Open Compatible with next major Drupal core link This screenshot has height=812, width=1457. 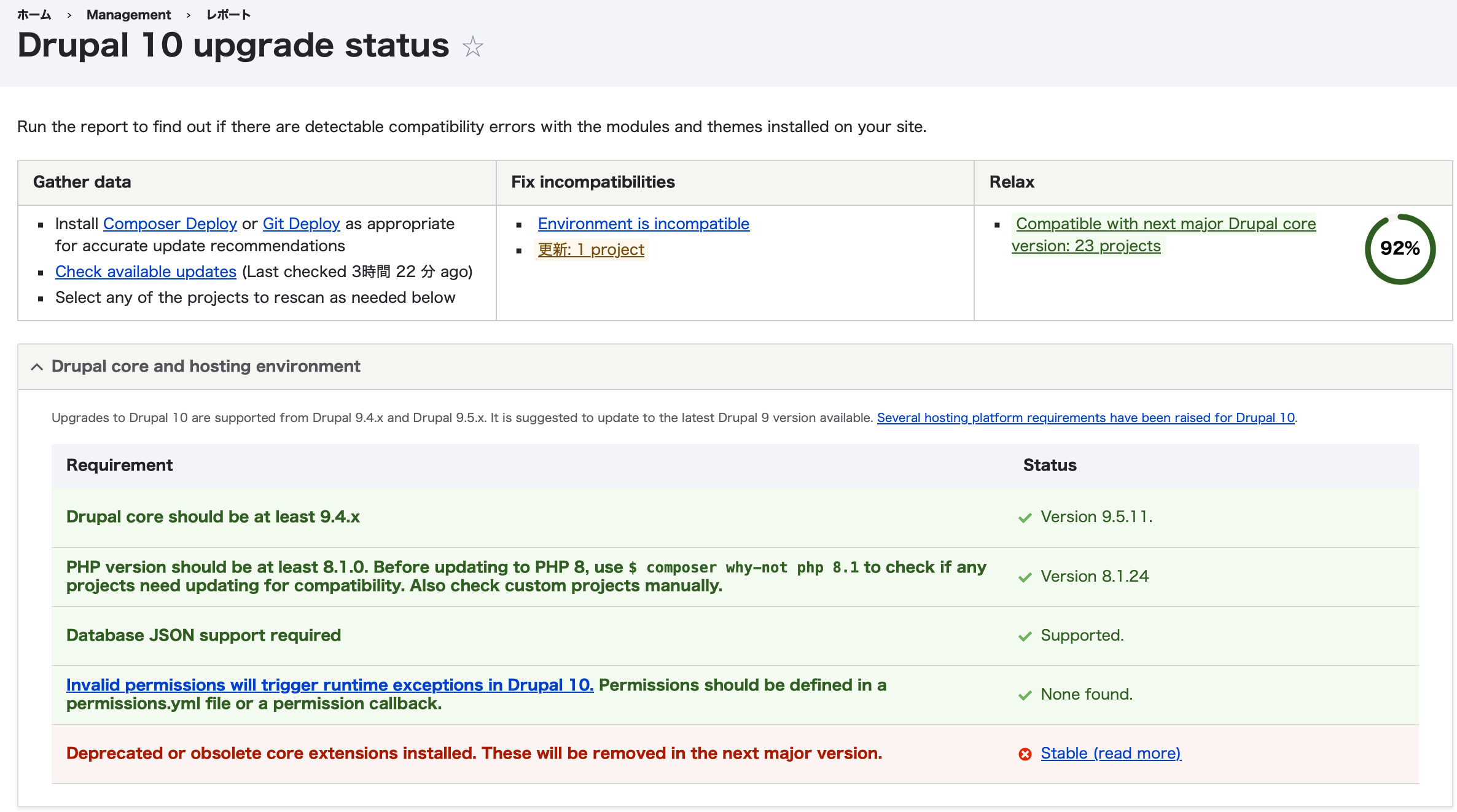pyautogui.click(x=1165, y=224)
